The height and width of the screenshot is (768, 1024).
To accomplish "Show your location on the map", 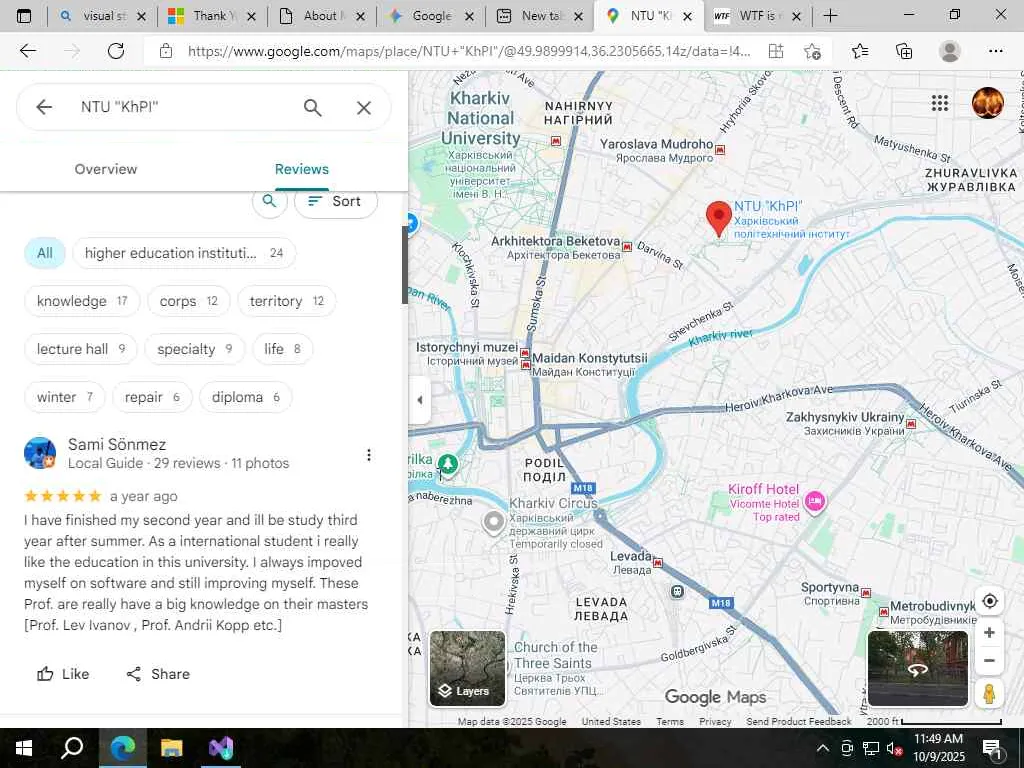I will pyautogui.click(x=989, y=601).
